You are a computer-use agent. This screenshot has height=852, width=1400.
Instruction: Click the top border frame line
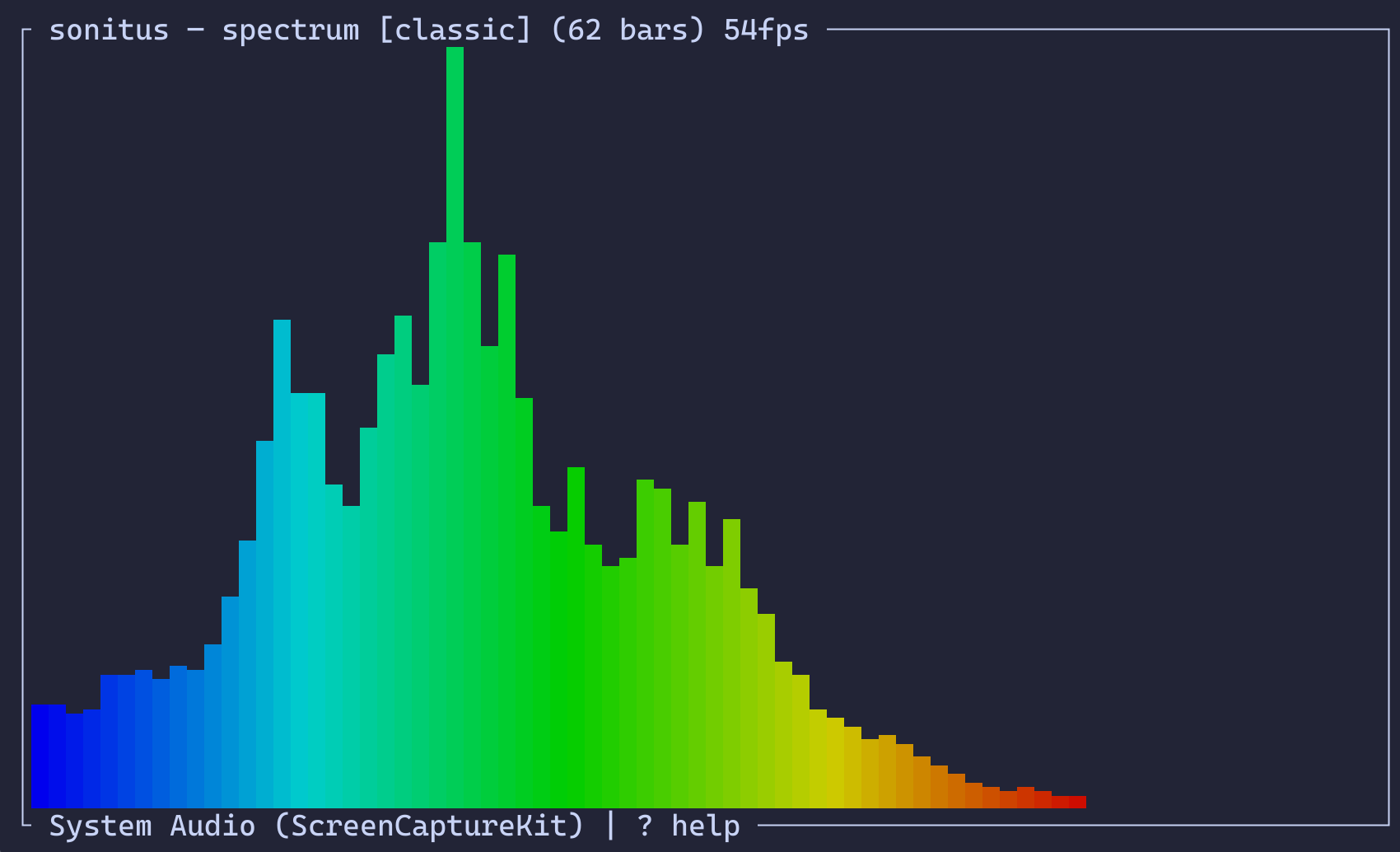click(1071, 30)
